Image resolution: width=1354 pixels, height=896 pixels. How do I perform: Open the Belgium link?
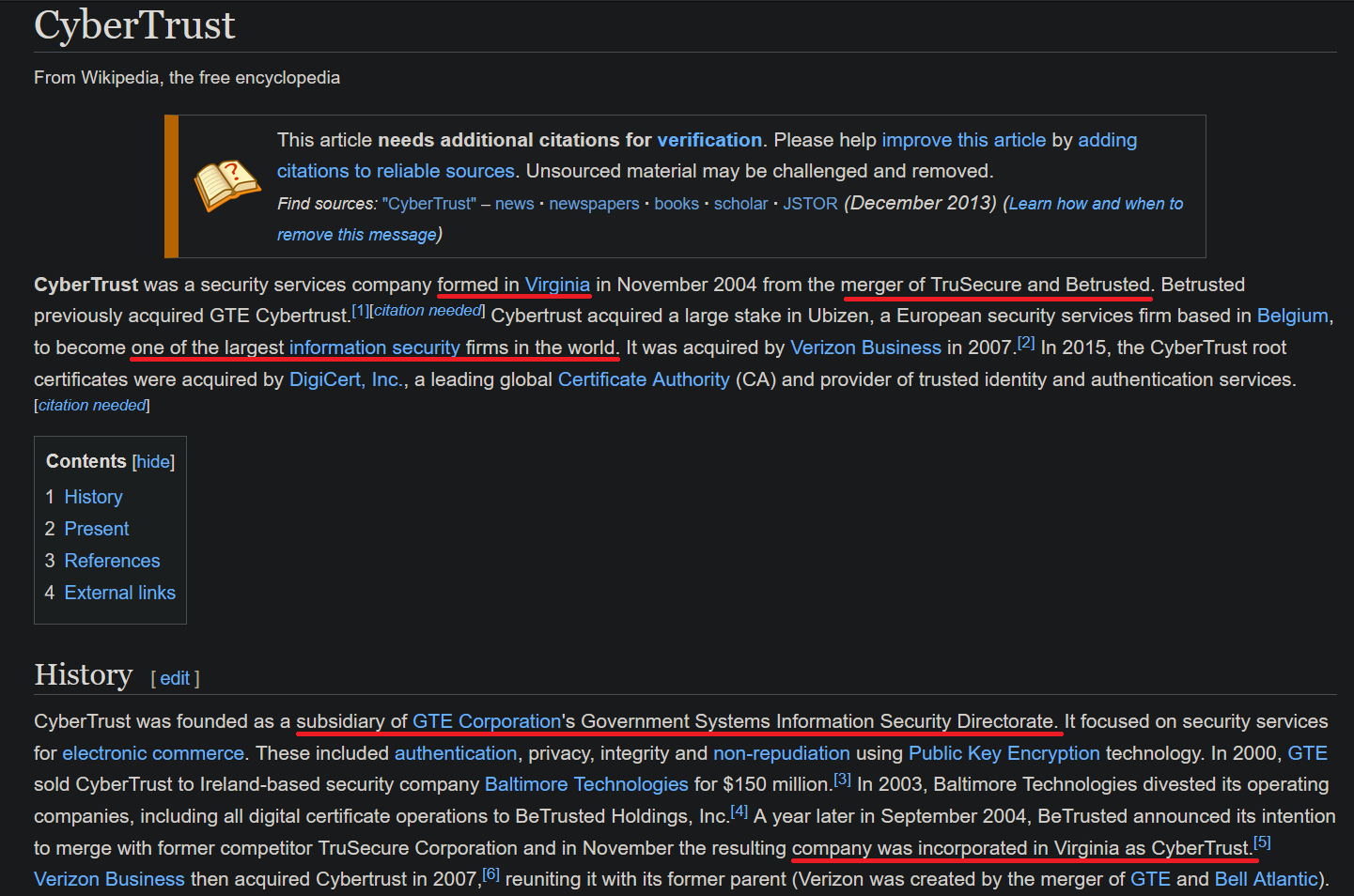[x=1292, y=316]
